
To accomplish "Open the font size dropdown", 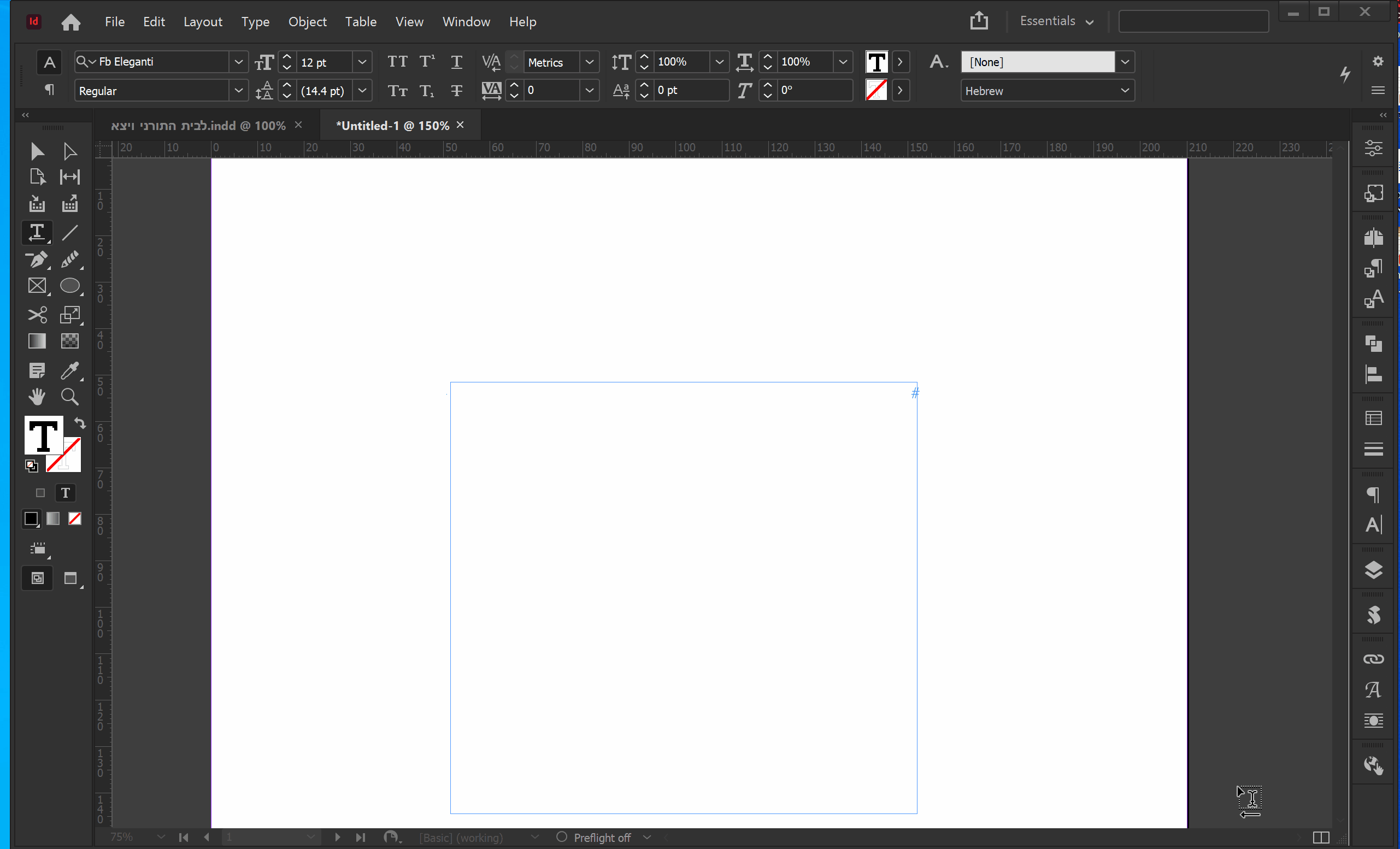I will 362,61.
